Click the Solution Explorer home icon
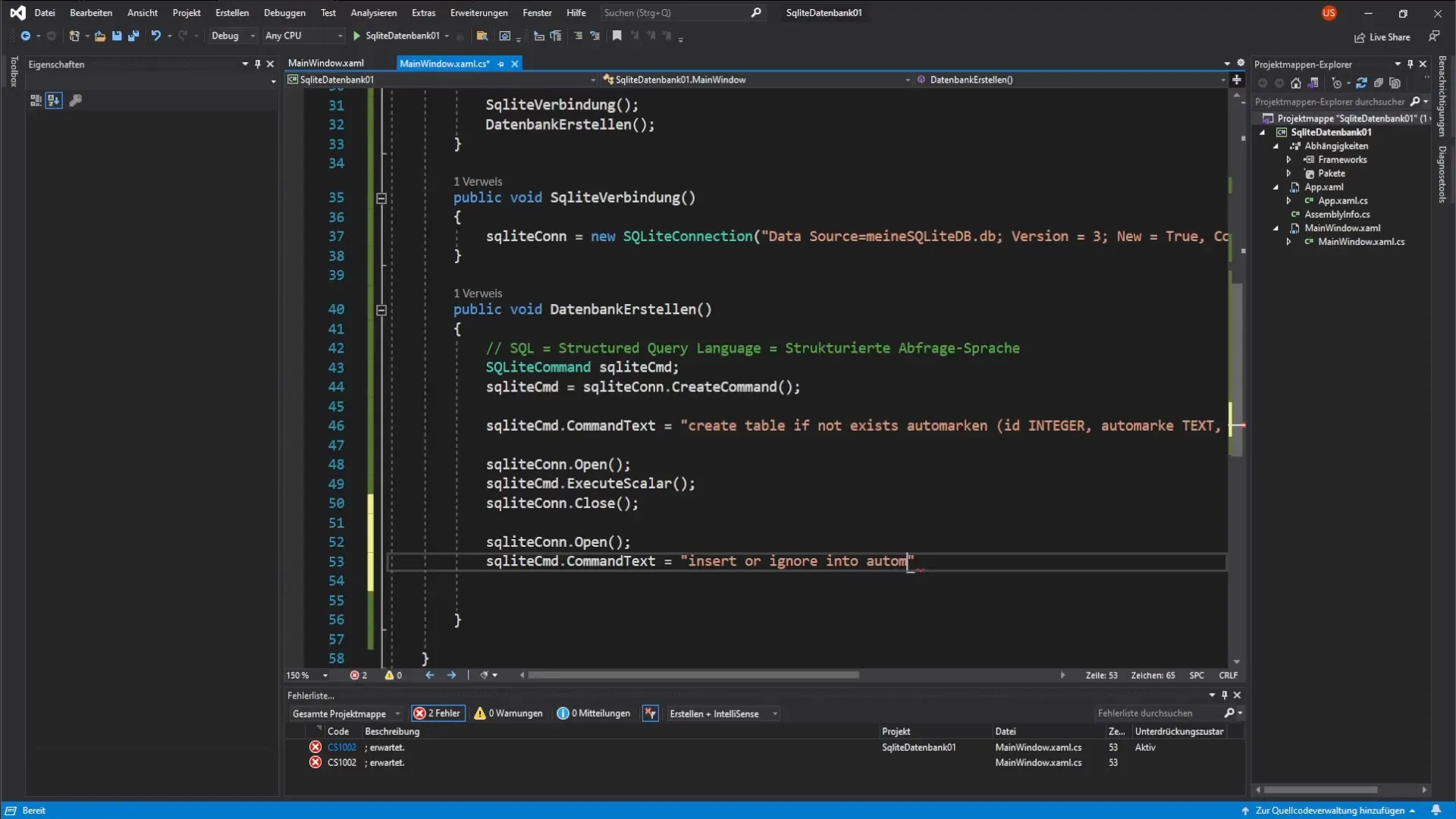The height and width of the screenshot is (819, 1456). click(1296, 83)
